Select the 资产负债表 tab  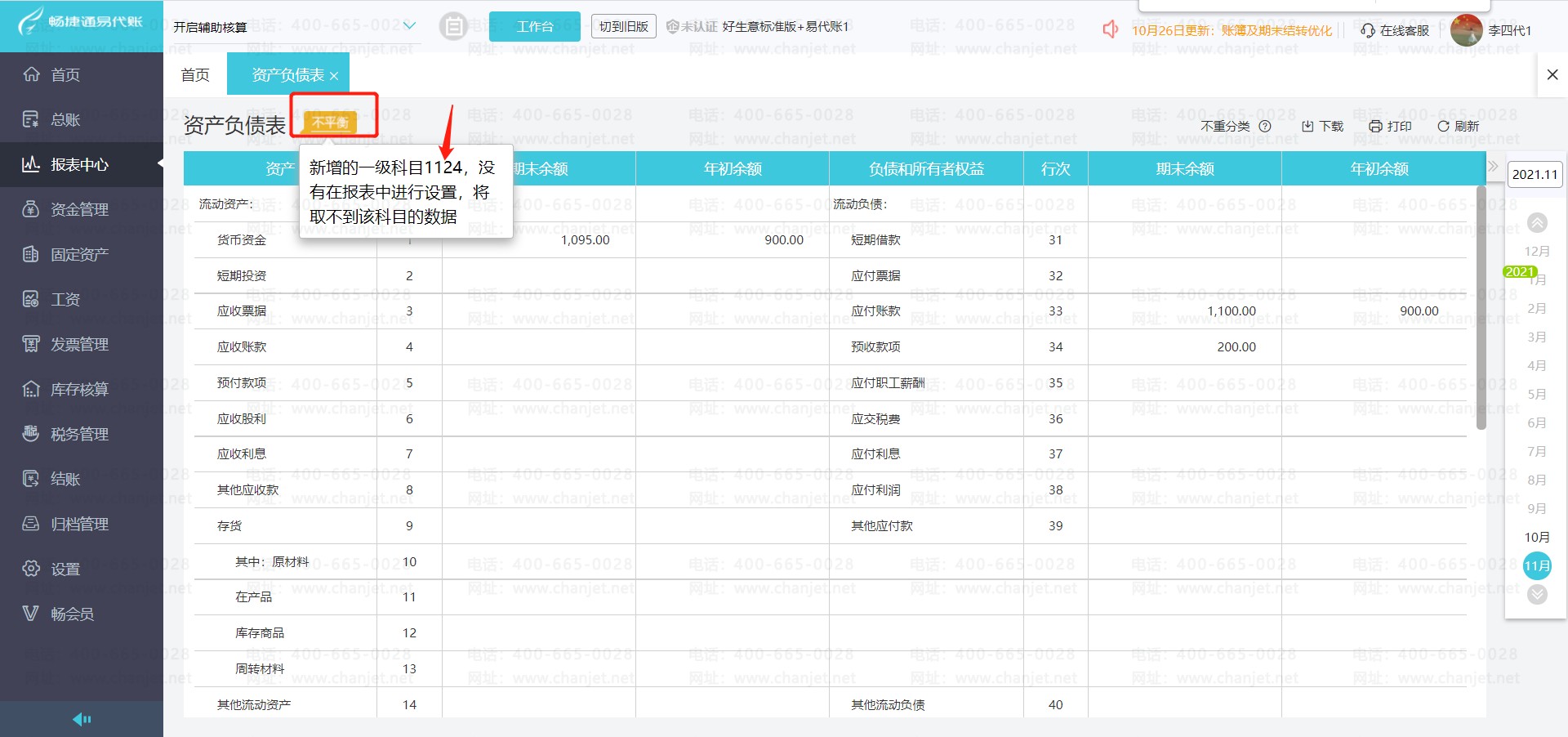click(287, 75)
